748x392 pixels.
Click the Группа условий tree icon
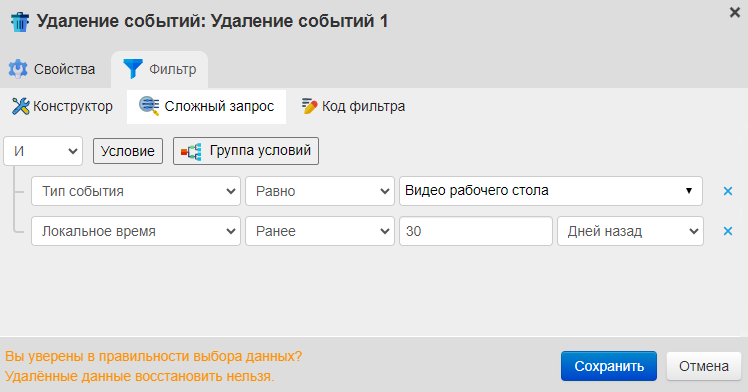tap(191, 152)
